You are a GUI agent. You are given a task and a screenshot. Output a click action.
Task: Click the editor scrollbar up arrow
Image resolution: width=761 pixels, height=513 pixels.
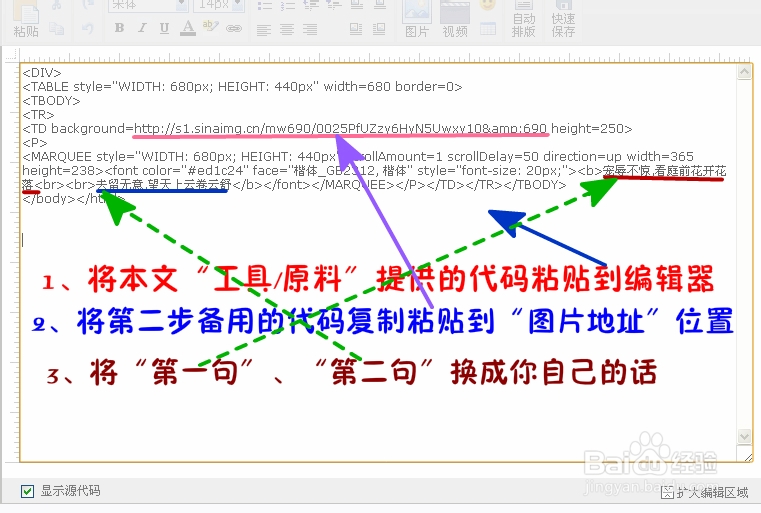744,72
